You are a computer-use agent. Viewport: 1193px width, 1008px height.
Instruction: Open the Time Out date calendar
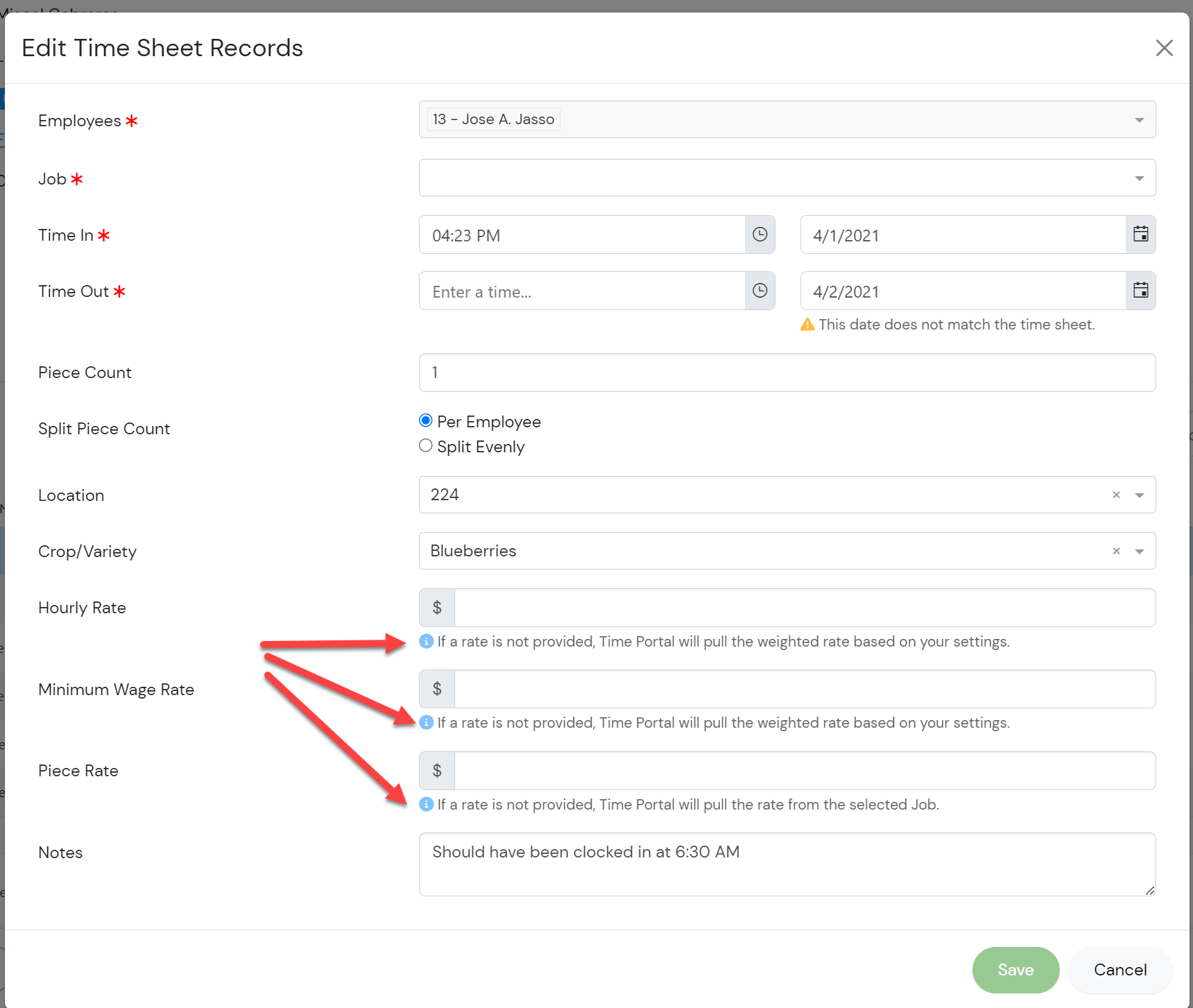1140,291
